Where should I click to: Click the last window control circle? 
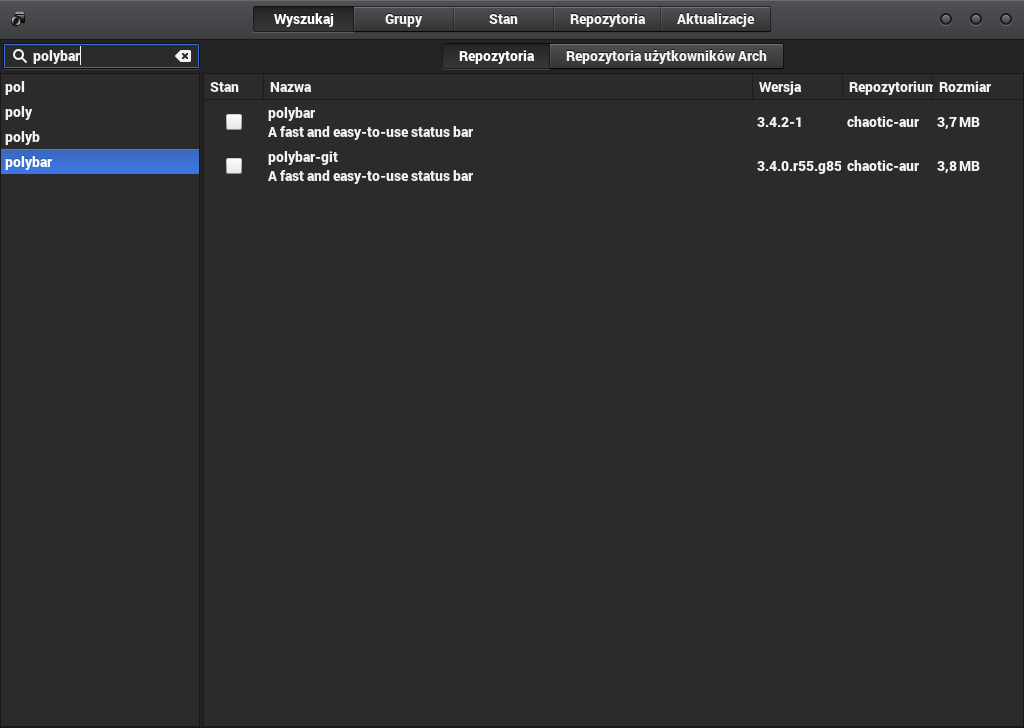pos(1006,19)
